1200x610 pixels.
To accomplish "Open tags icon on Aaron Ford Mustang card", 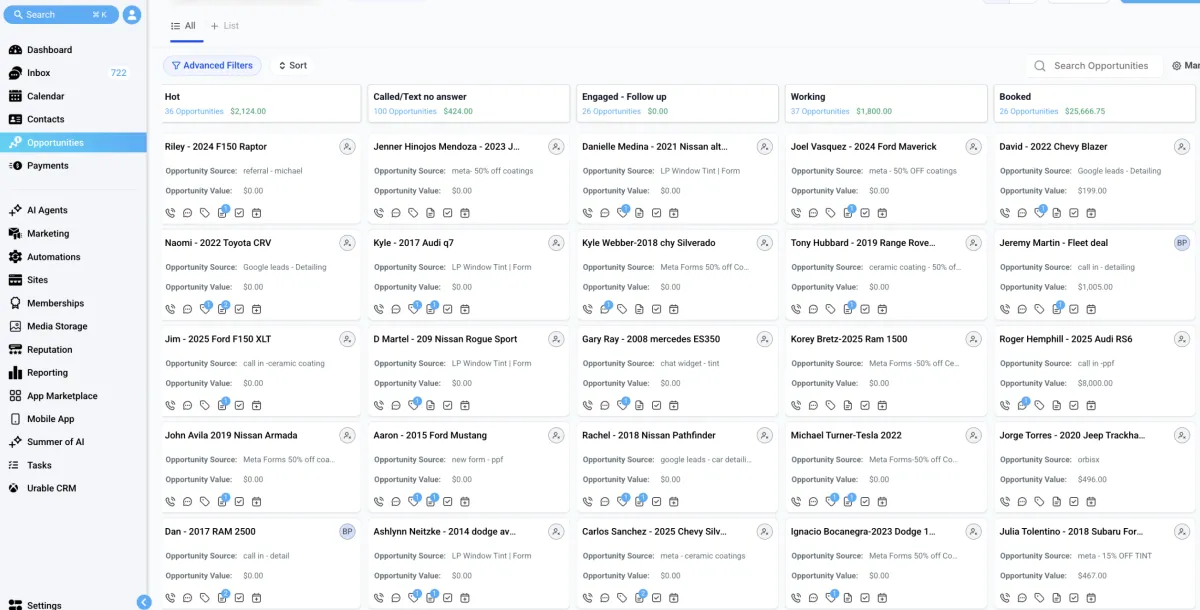I will (414, 501).
